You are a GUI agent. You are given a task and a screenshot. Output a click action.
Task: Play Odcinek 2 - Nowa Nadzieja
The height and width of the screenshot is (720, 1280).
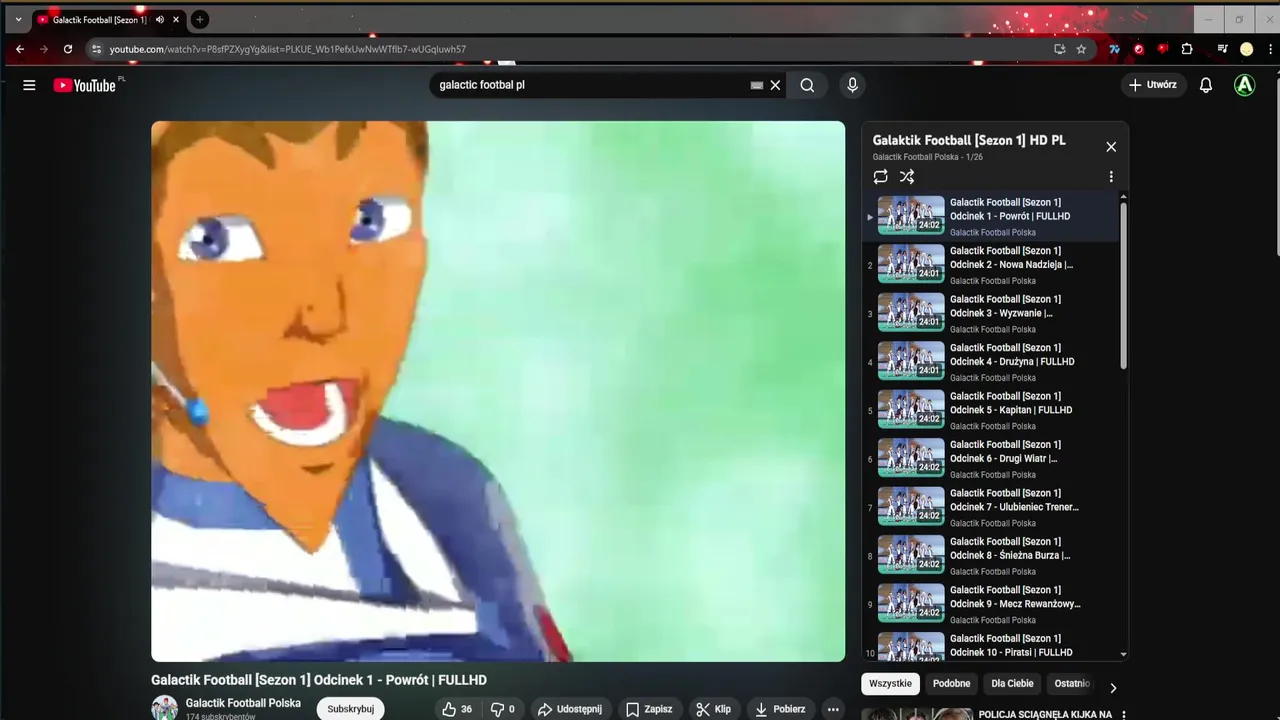pos(990,265)
